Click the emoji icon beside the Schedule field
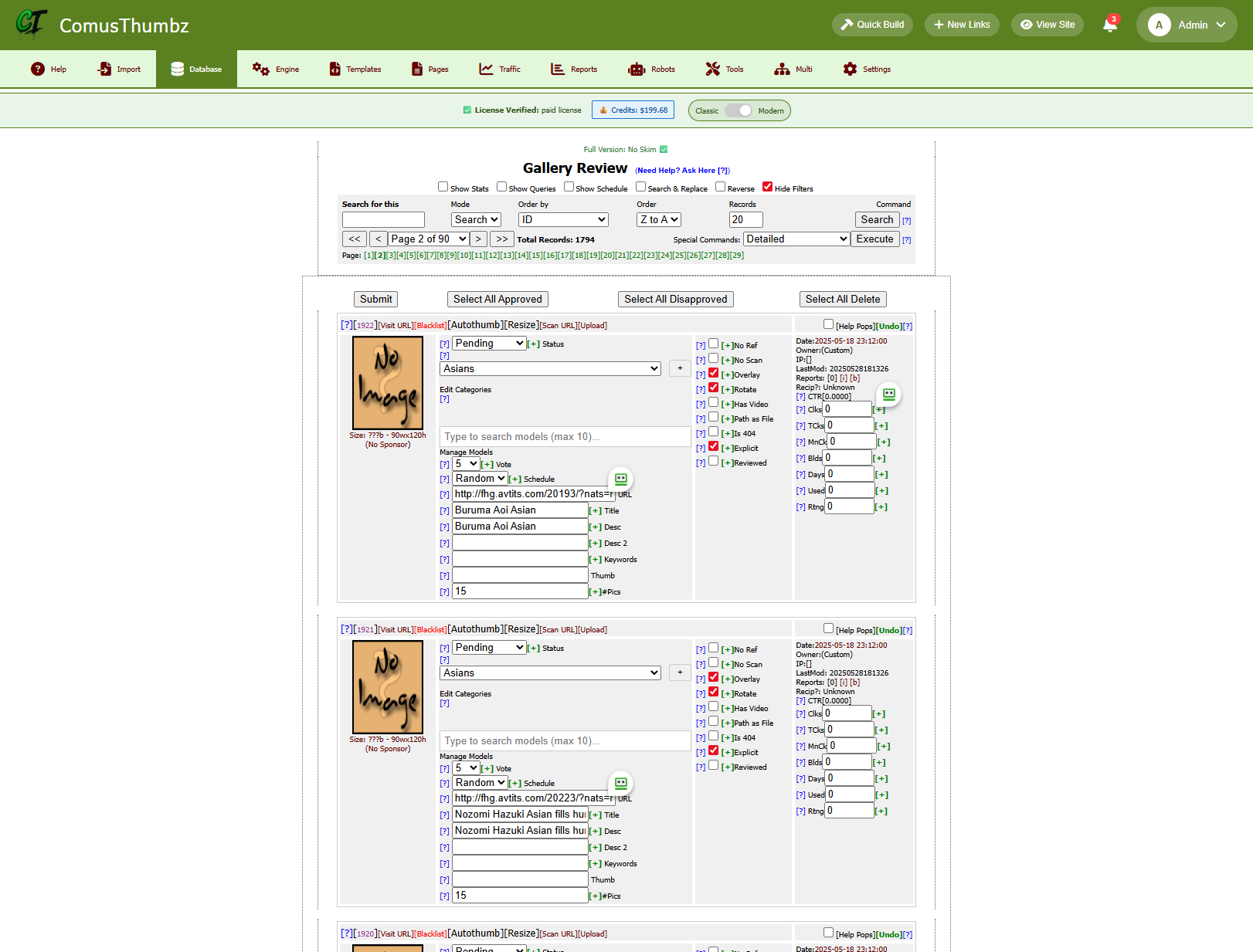 [x=621, y=479]
